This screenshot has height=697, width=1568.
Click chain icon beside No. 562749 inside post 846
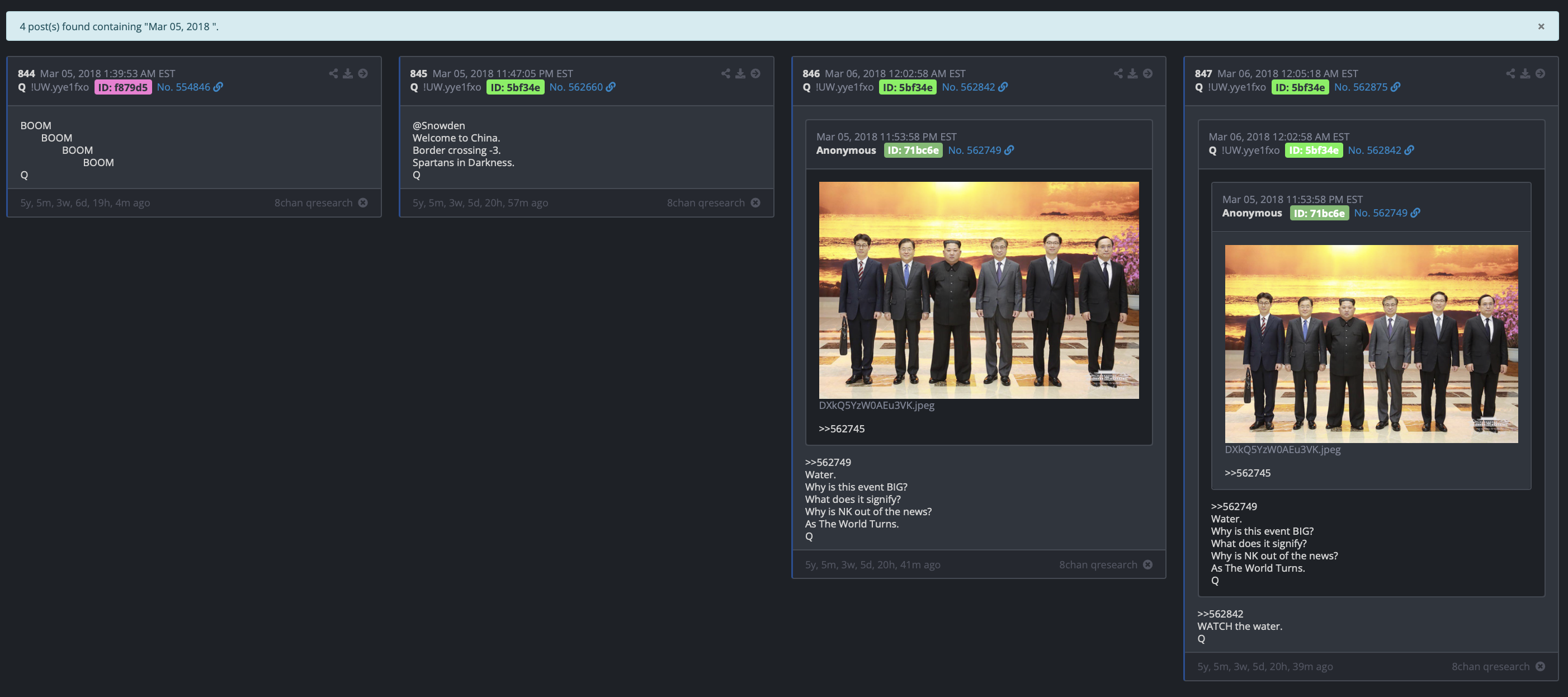pos(1009,150)
